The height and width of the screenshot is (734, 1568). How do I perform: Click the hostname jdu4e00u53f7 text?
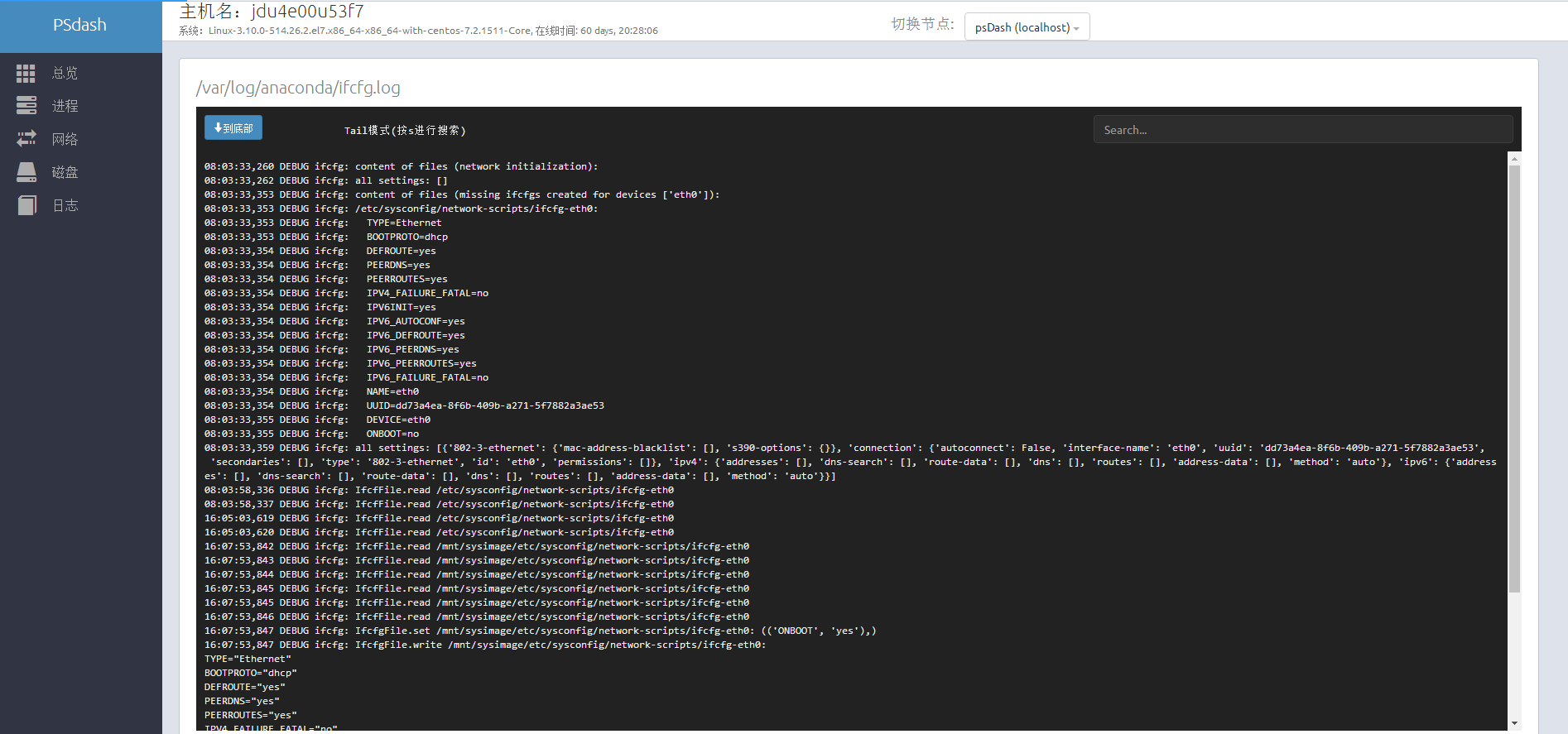click(307, 12)
